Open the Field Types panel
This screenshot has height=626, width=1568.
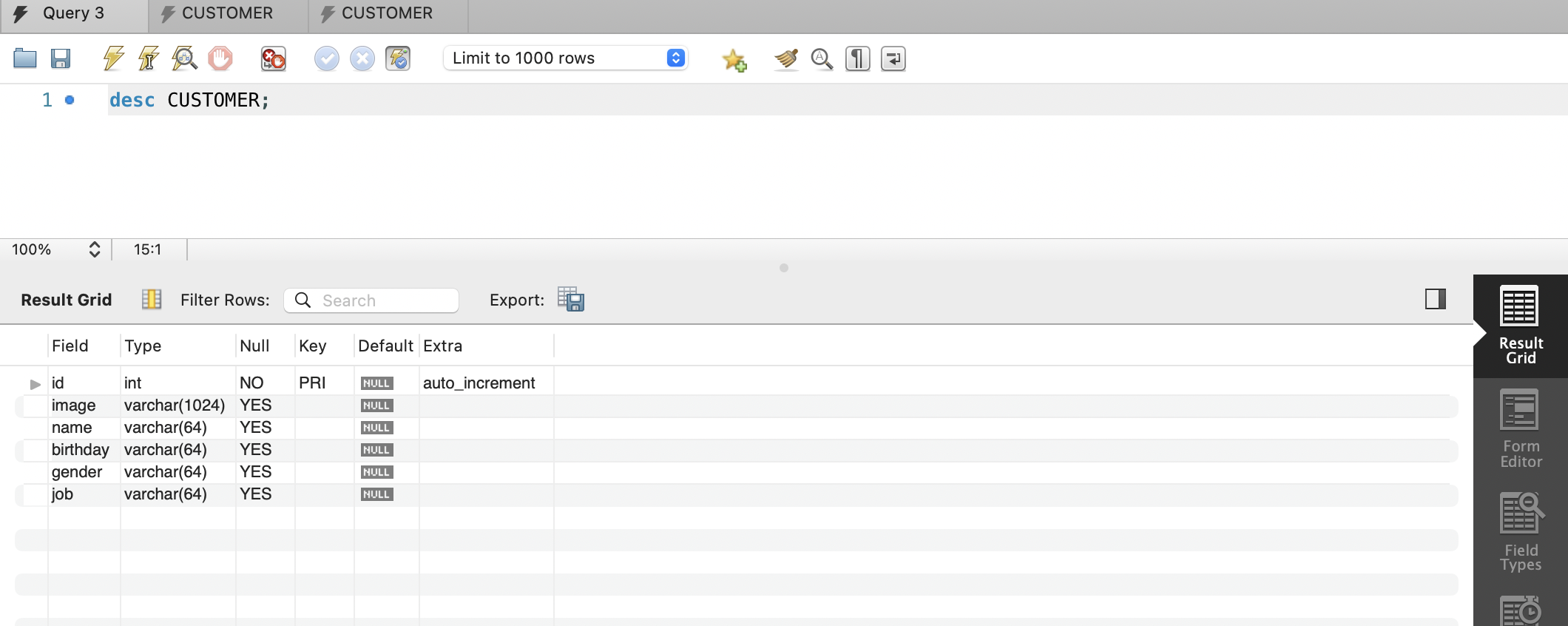1521,533
